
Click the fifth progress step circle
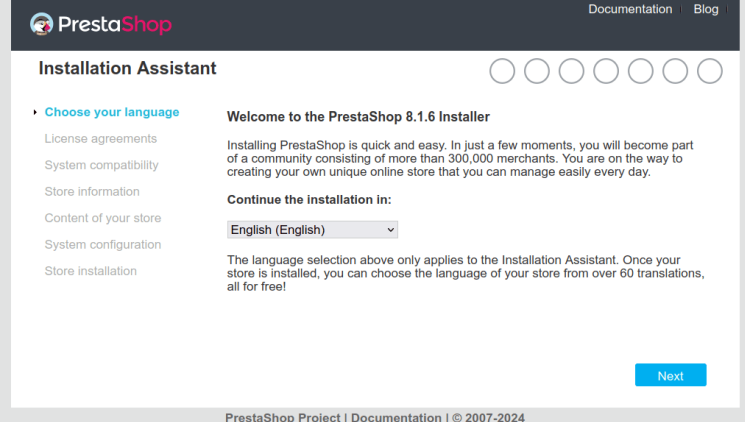[x=640, y=71]
